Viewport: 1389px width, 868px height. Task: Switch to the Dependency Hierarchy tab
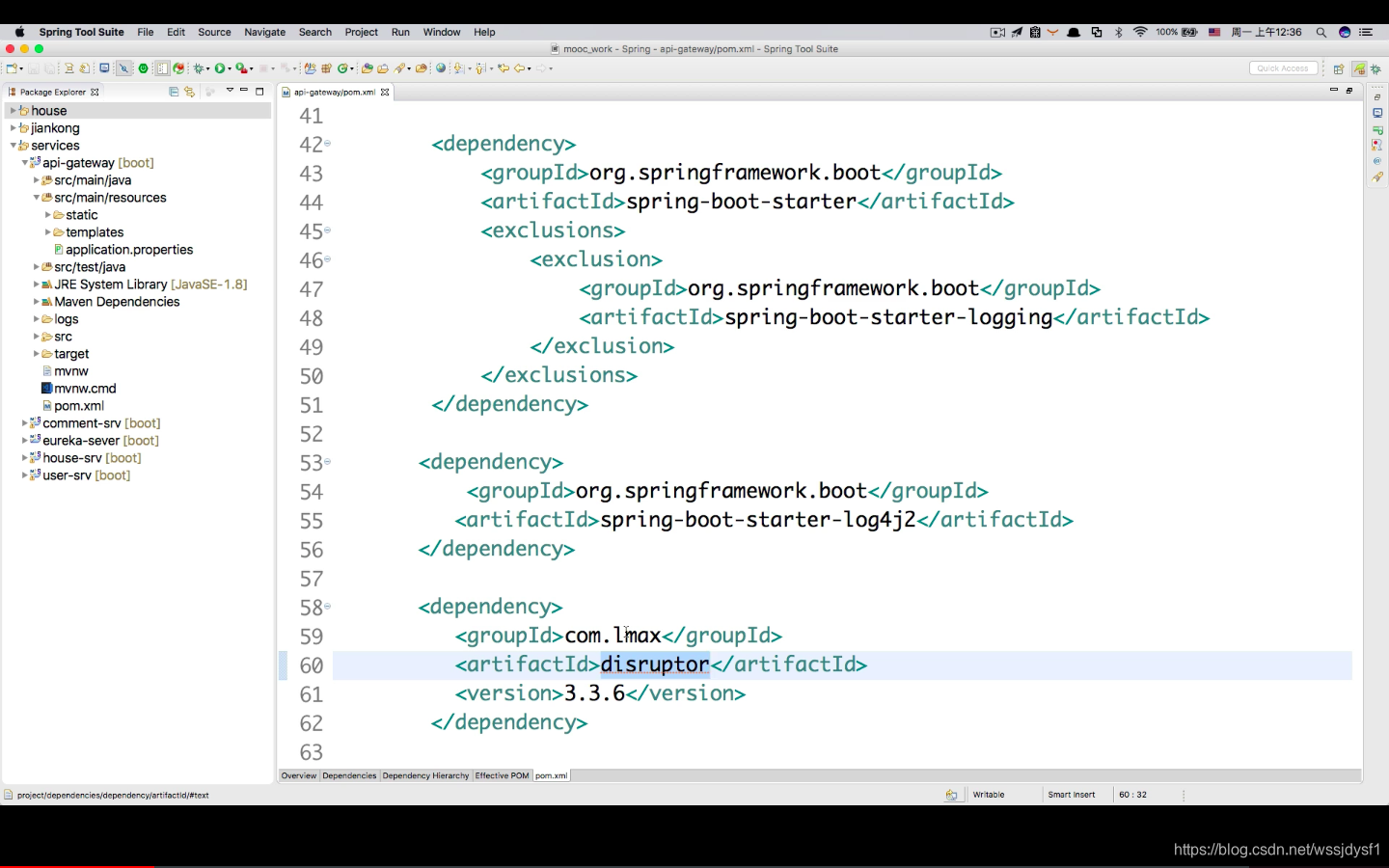tap(425, 775)
